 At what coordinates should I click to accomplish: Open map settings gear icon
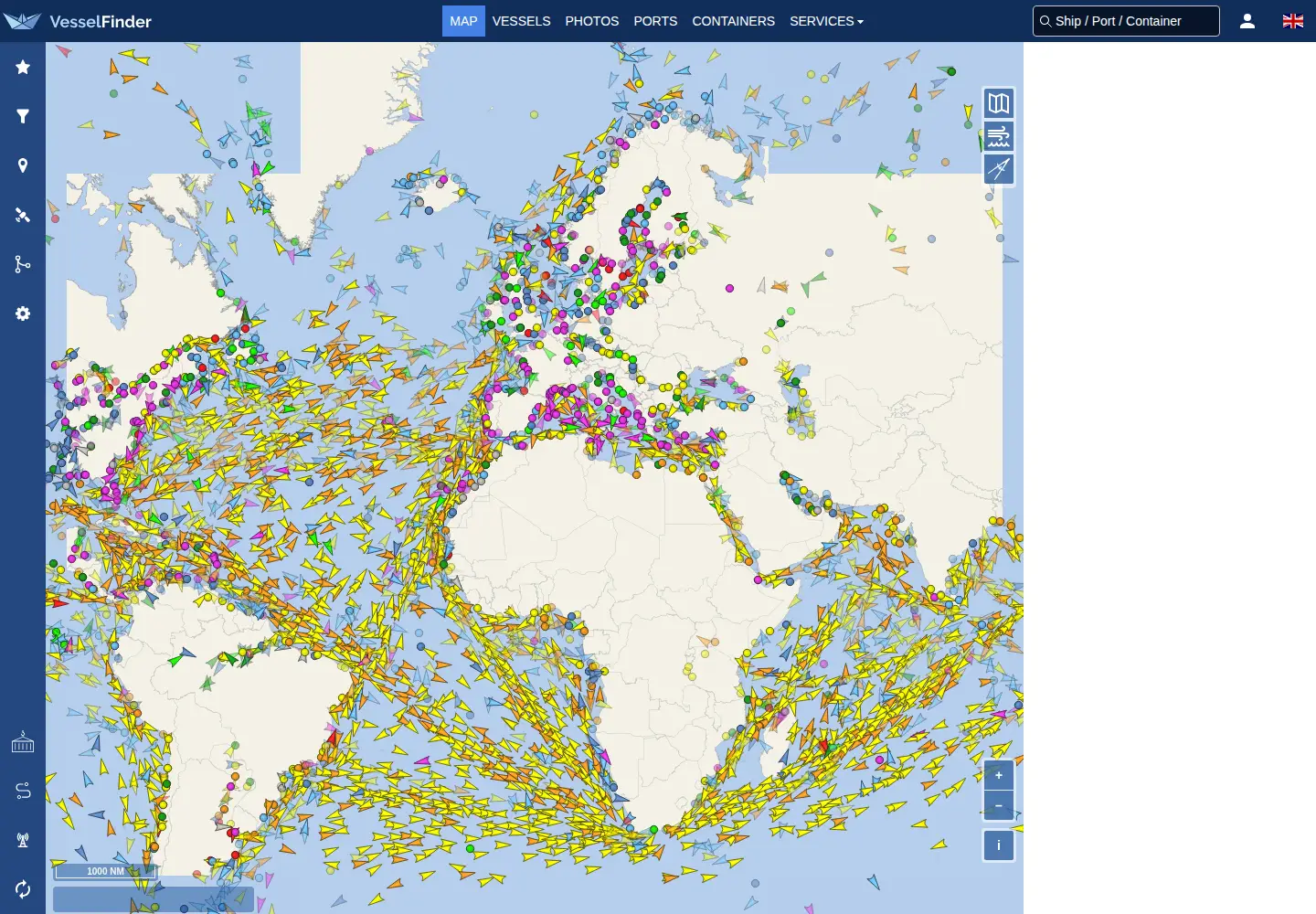click(23, 314)
